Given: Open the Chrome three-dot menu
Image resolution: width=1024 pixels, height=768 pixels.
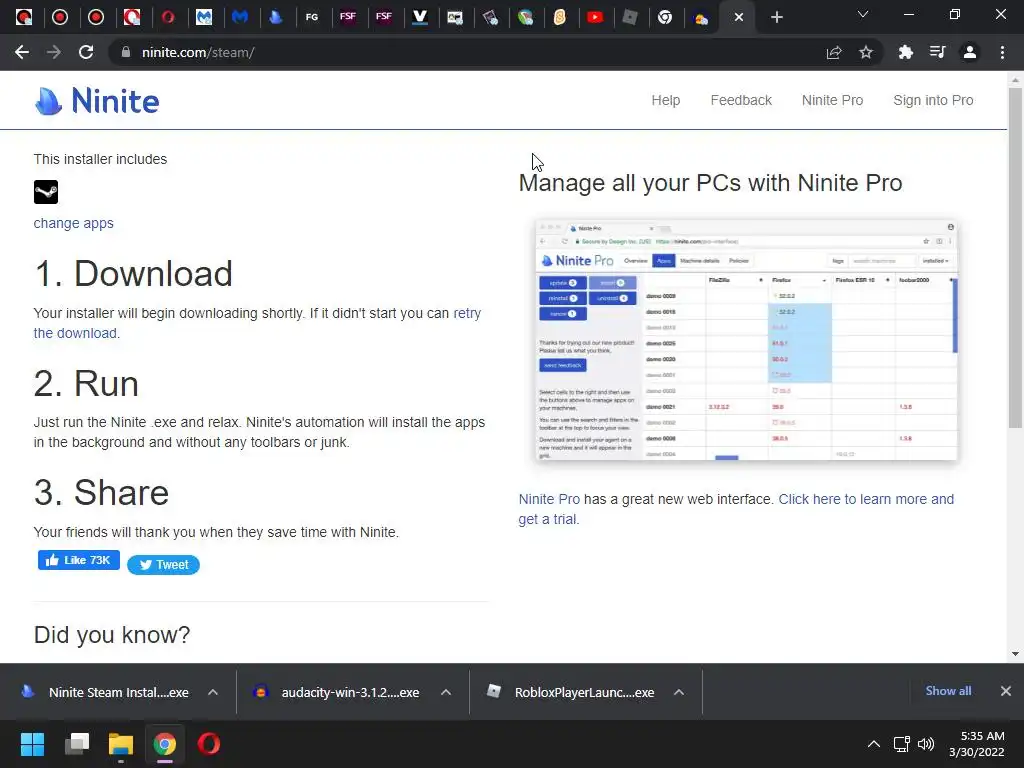Looking at the screenshot, I should (x=1002, y=52).
